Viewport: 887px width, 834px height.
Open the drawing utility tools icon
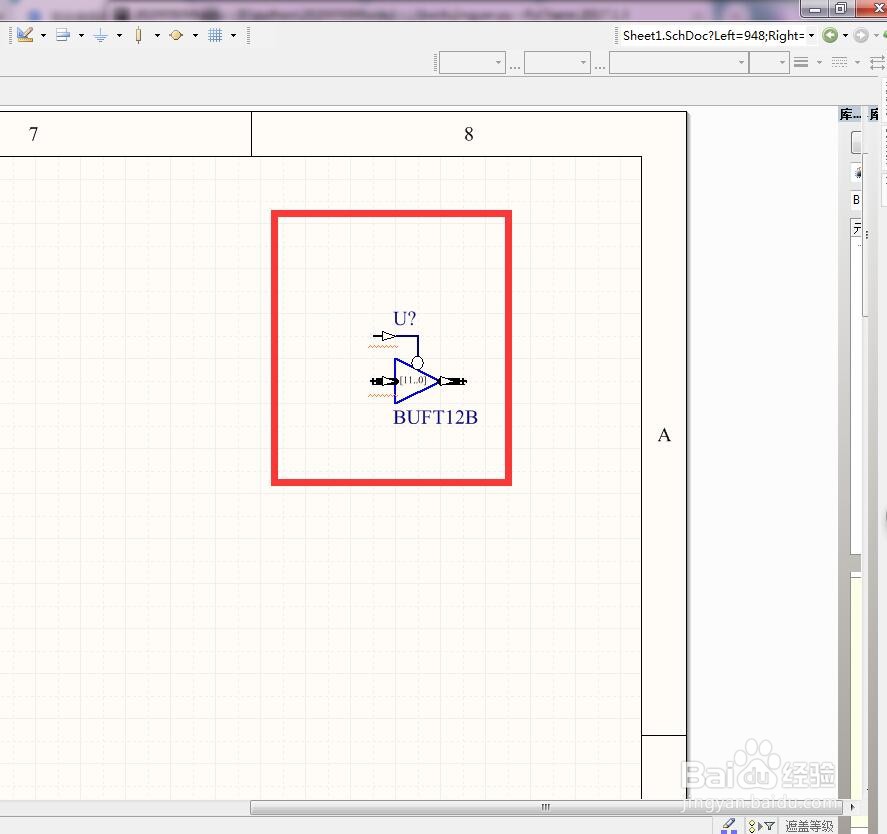(x=25, y=35)
